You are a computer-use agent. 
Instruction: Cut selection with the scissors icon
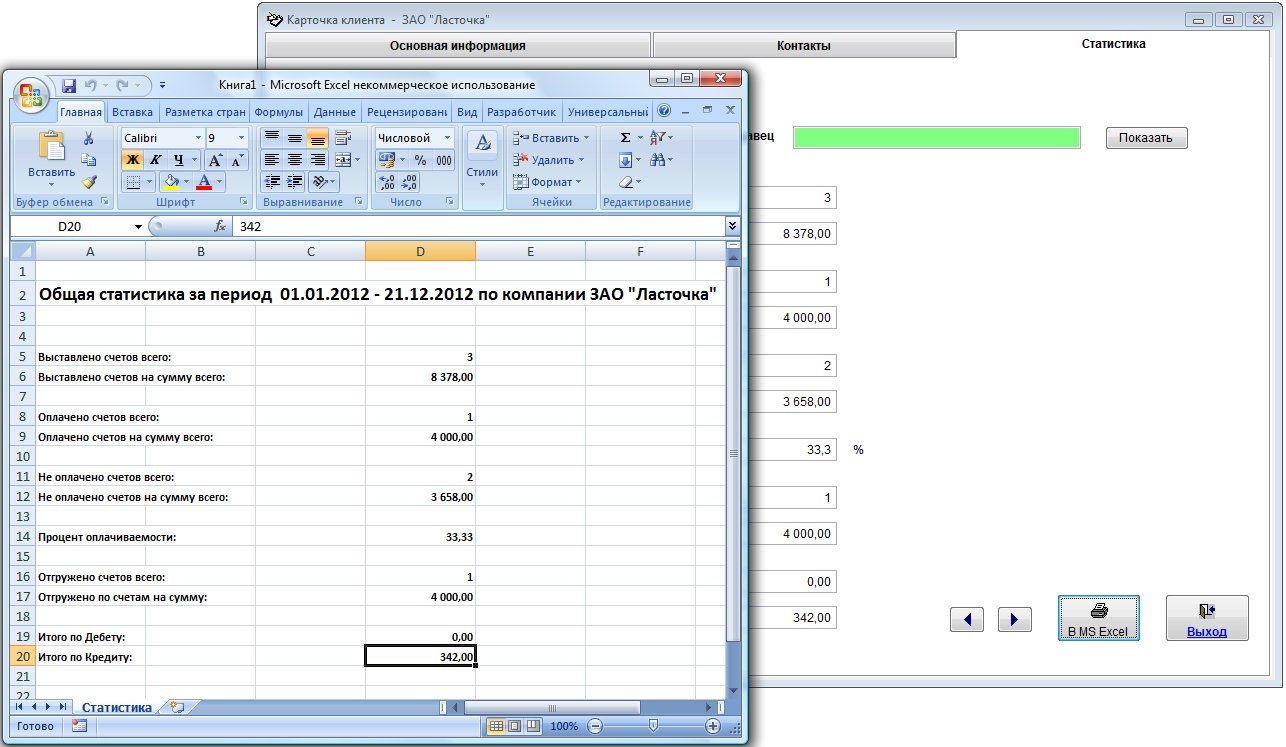click(89, 138)
